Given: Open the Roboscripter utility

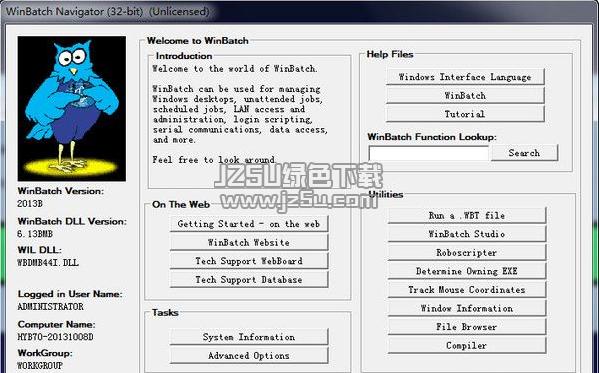Looking at the screenshot, I should (x=467, y=253).
